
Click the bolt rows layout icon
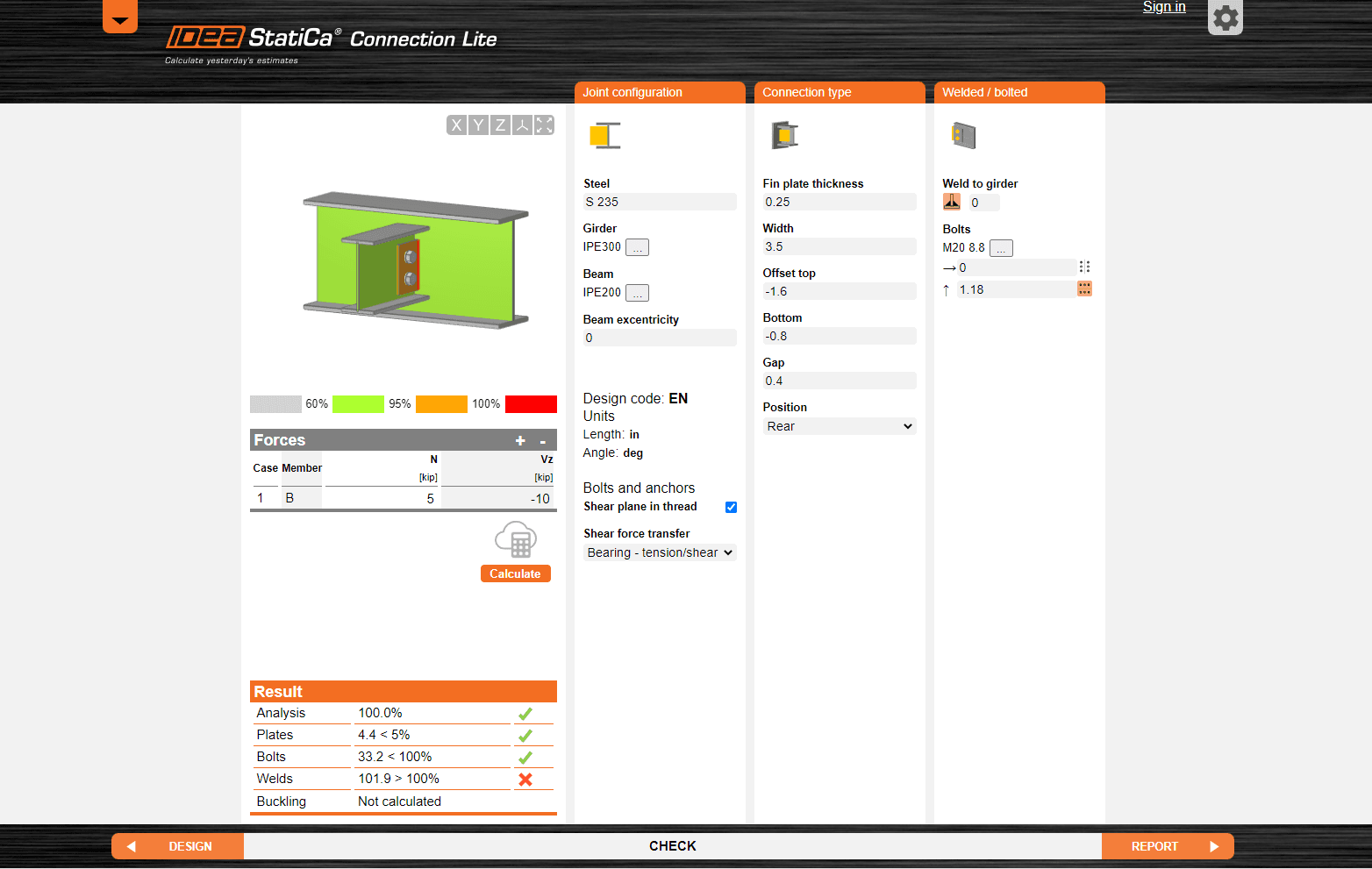(1084, 288)
